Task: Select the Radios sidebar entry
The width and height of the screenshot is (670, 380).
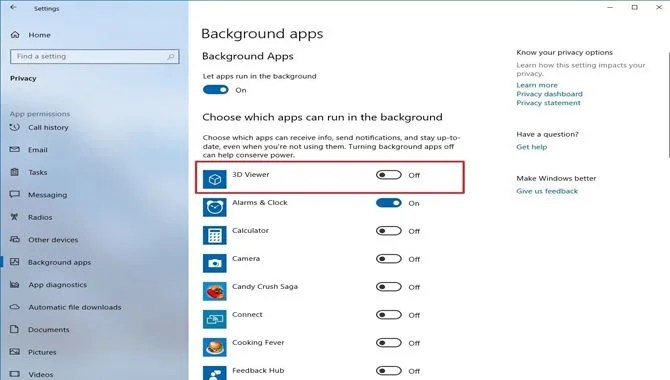Action: tap(40, 217)
